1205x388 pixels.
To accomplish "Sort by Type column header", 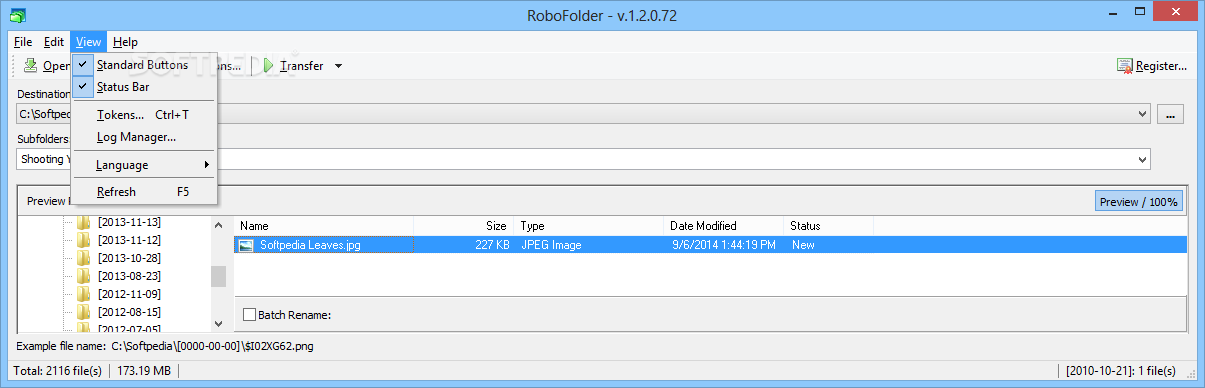I will 589,226.
